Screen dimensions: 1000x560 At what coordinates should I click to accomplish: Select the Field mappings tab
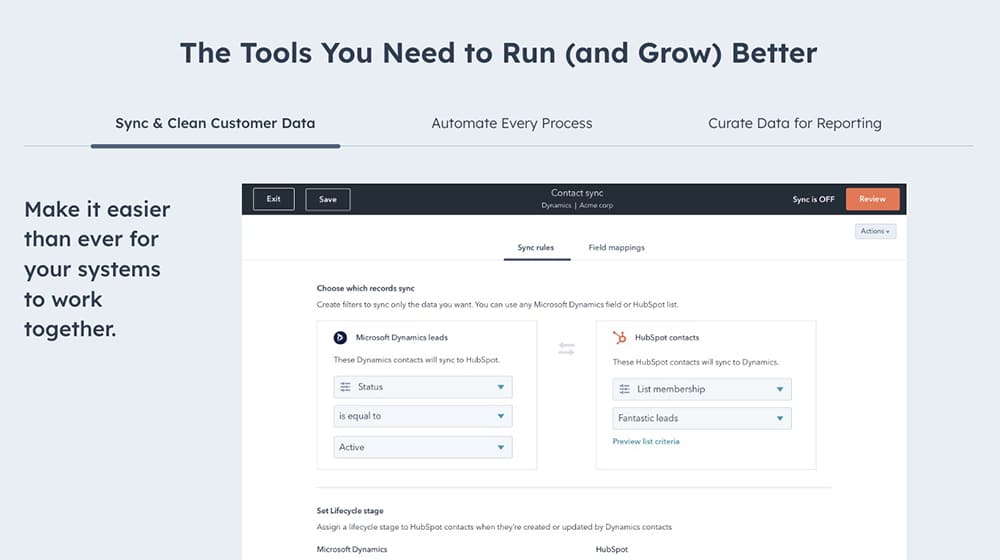pos(616,247)
